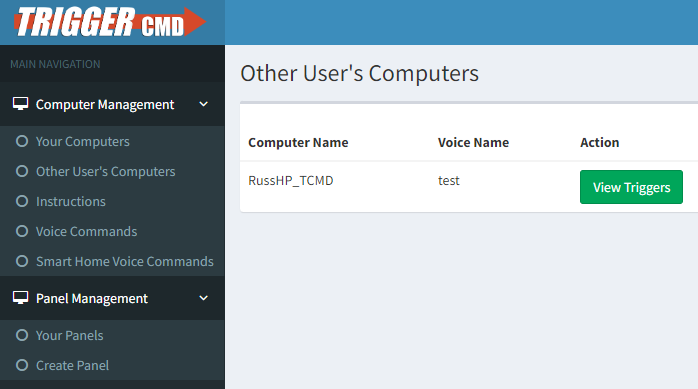Click the Action column header
698x389 pixels.
click(x=600, y=142)
